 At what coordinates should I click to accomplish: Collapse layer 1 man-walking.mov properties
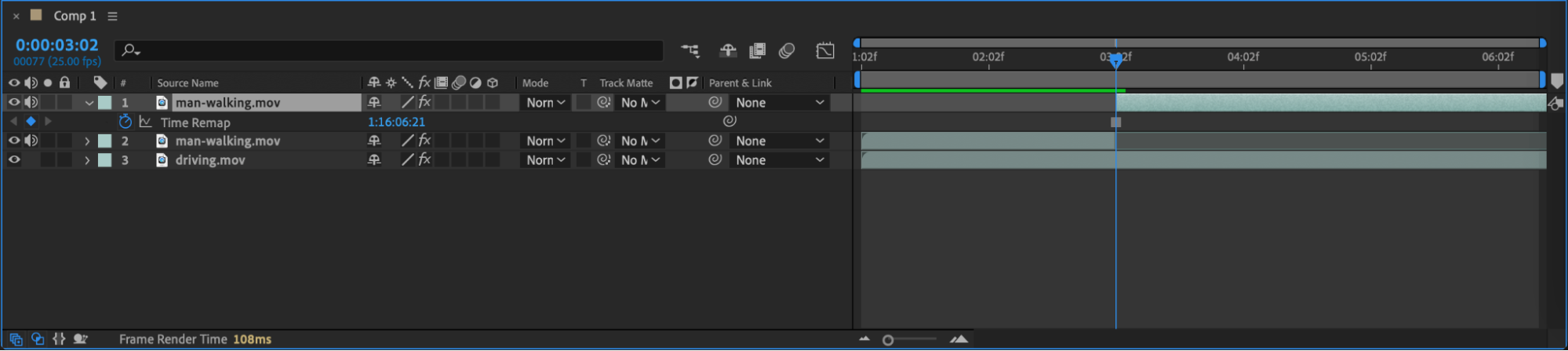click(89, 103)
